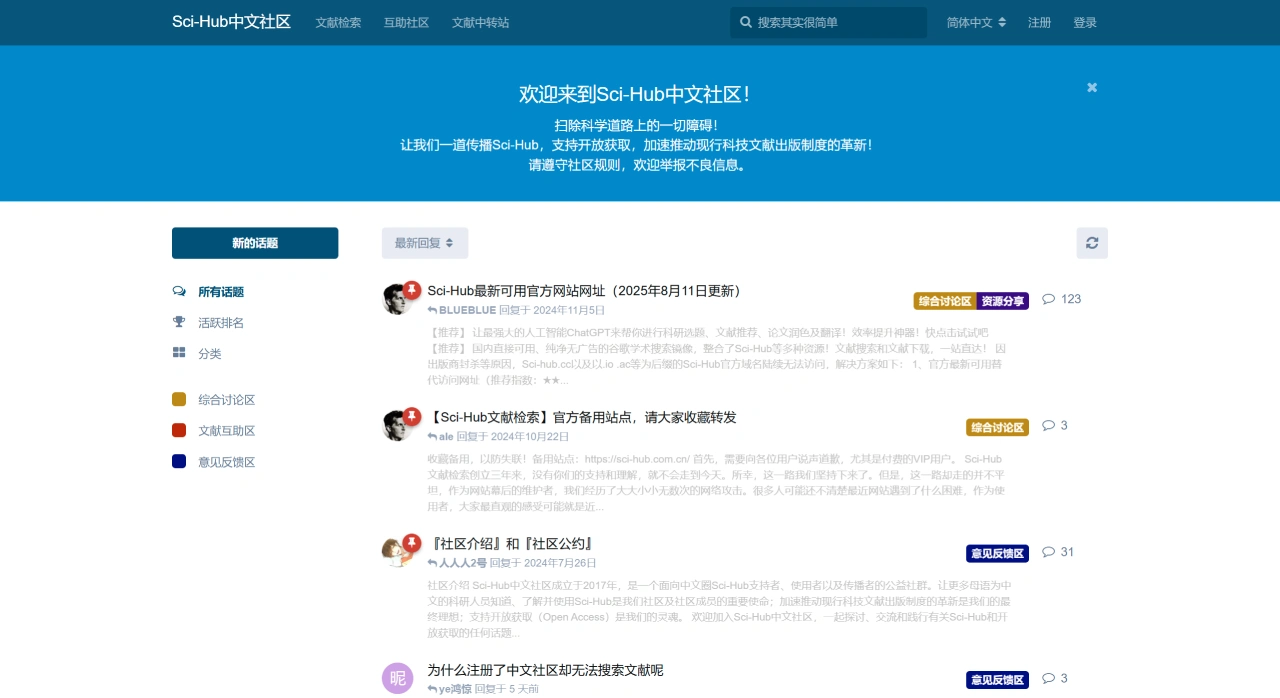Open the 综合讨论区 sidebar category
This screenshot has height=698, width=1280.
227,399
